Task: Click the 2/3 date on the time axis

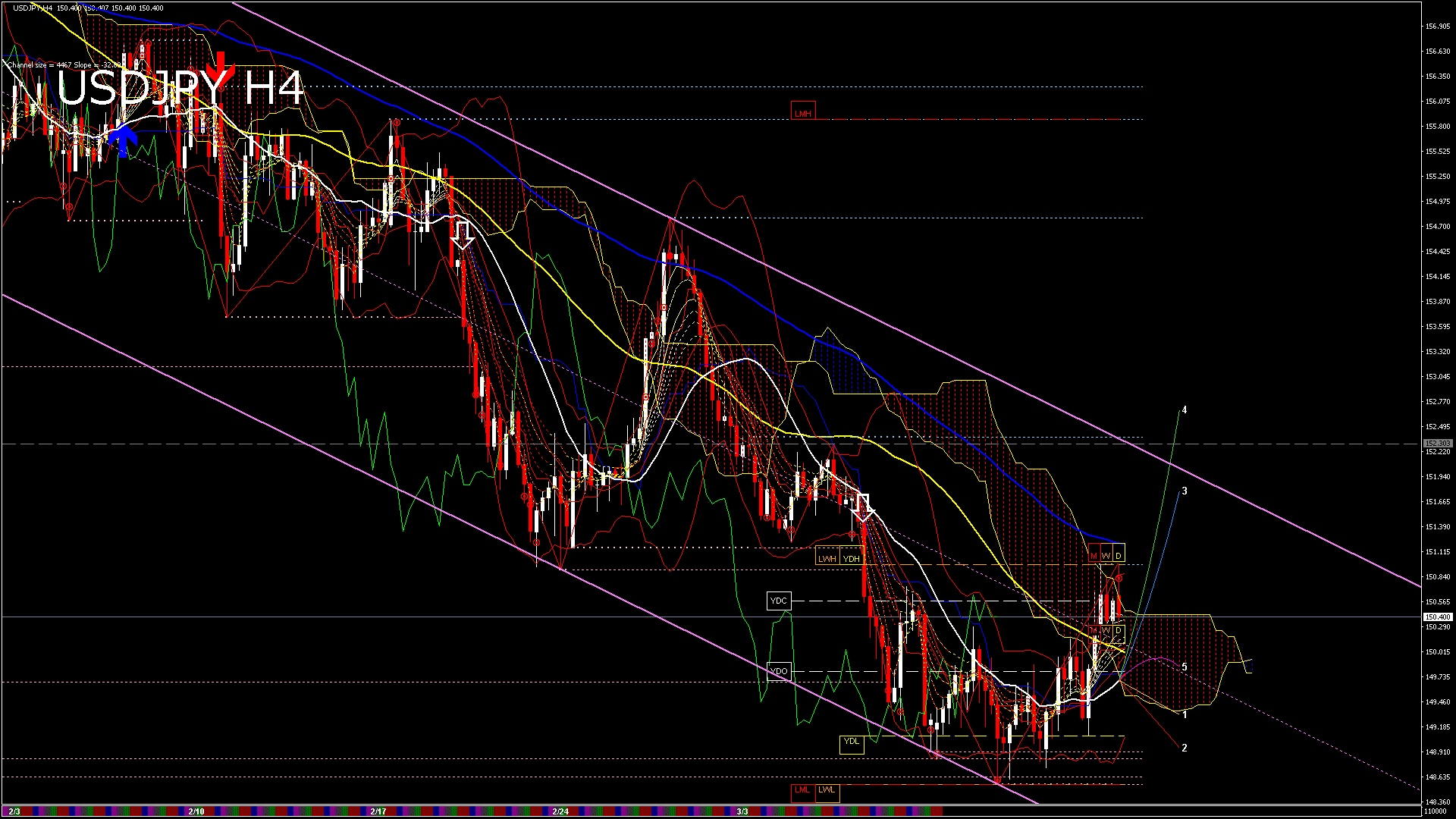Action: tap(14, 811)
